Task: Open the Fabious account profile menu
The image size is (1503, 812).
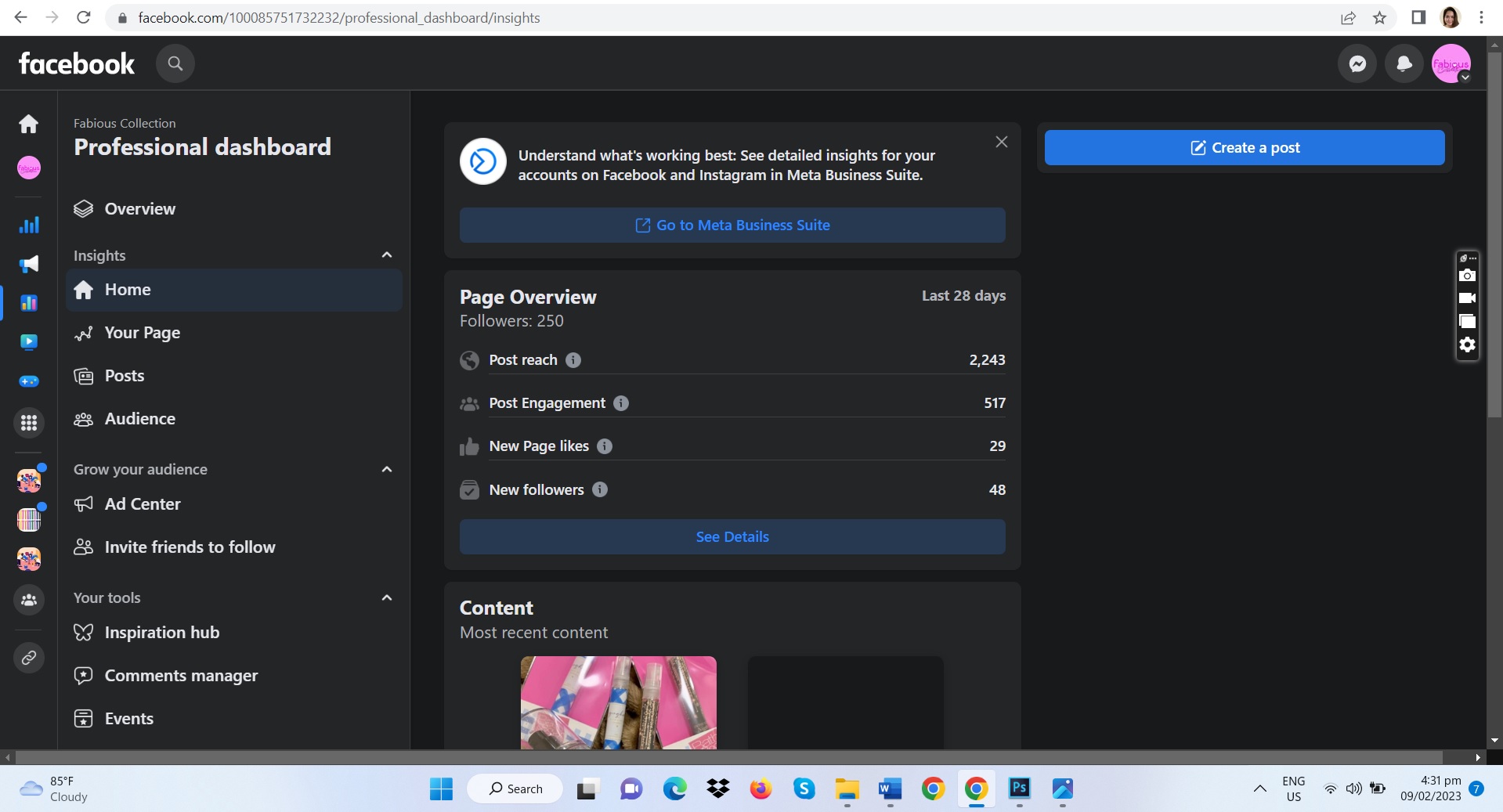Action: pos(1451,63)
